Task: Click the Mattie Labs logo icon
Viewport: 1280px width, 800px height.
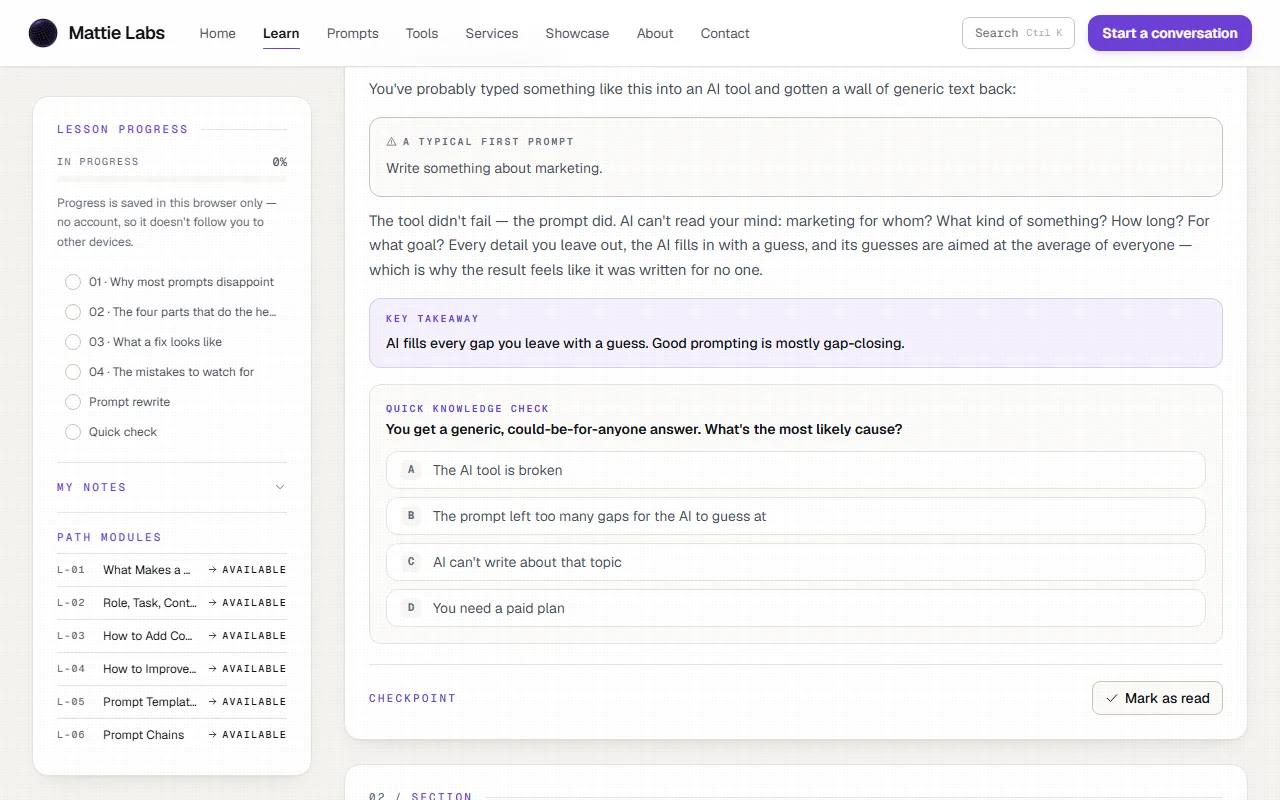Action: [43, 33]
